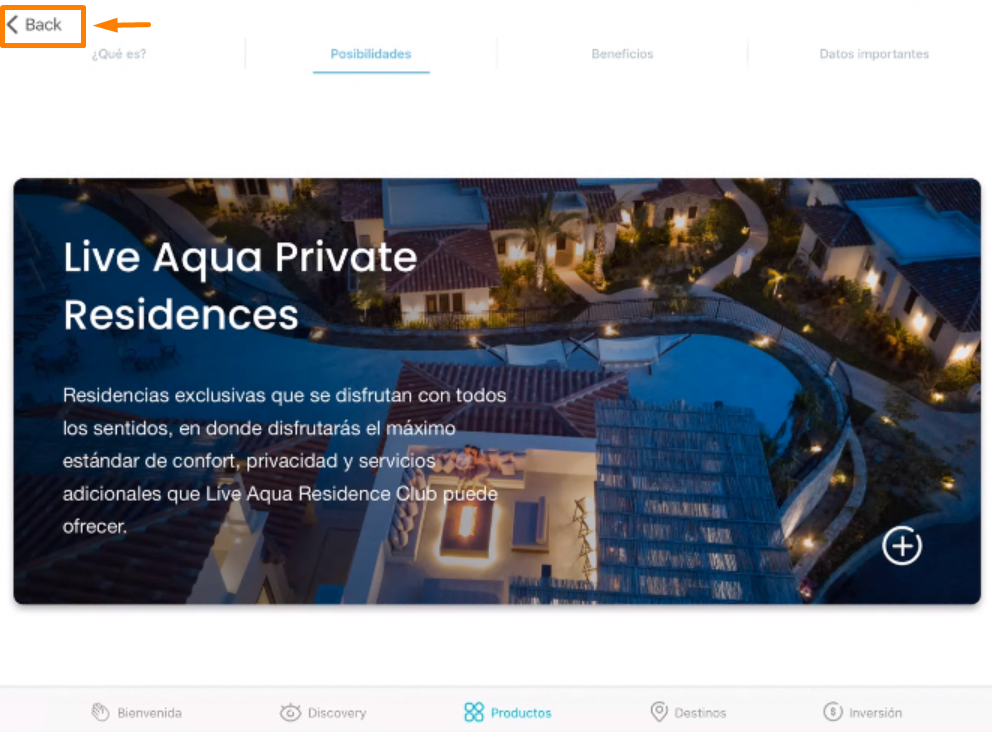This screenshot has width=992, height=732.
Task: Select the Discovery label in bottom navigation
Action: [x=337, y=713]
